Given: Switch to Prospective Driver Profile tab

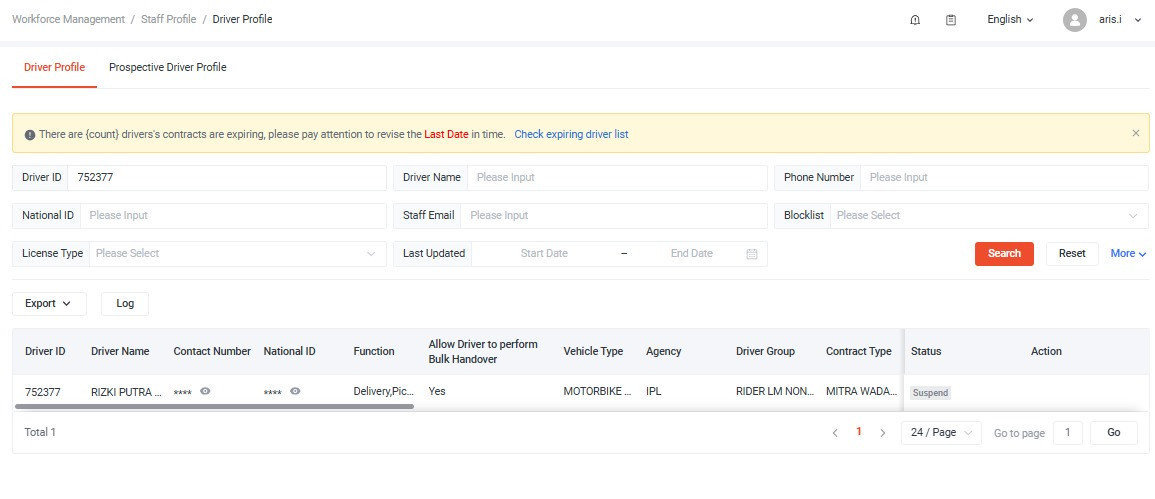Looking at the screenshot, I should tap(167, 68).
